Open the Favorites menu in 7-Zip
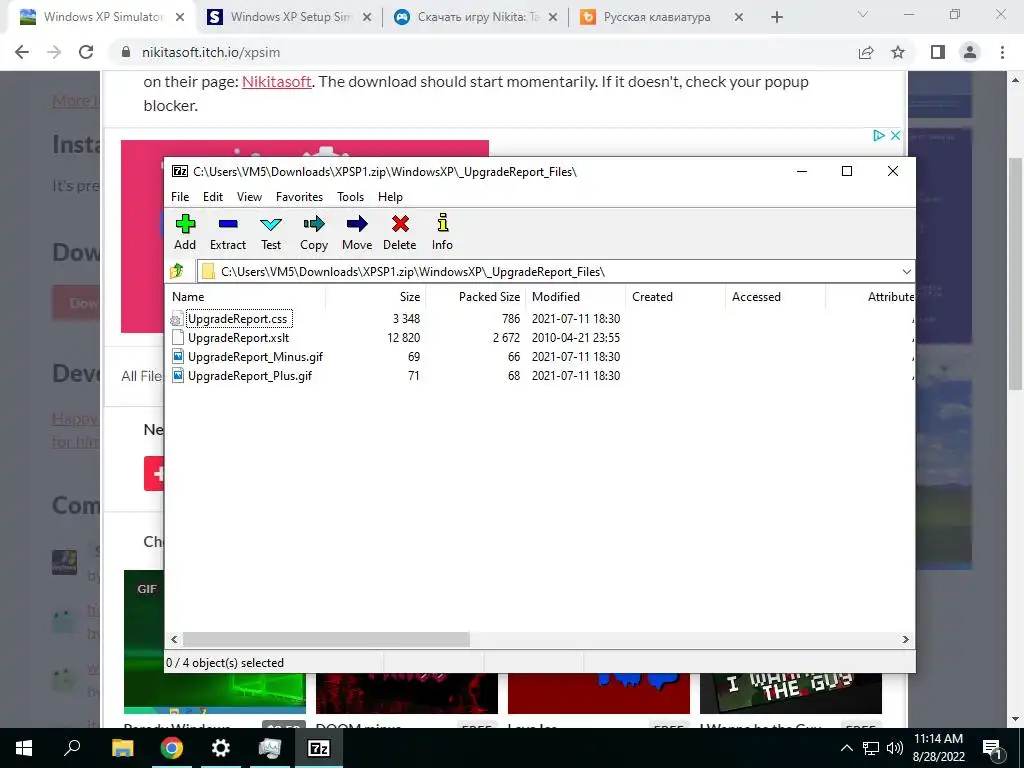1024x768 pixels. coord(299,197)
